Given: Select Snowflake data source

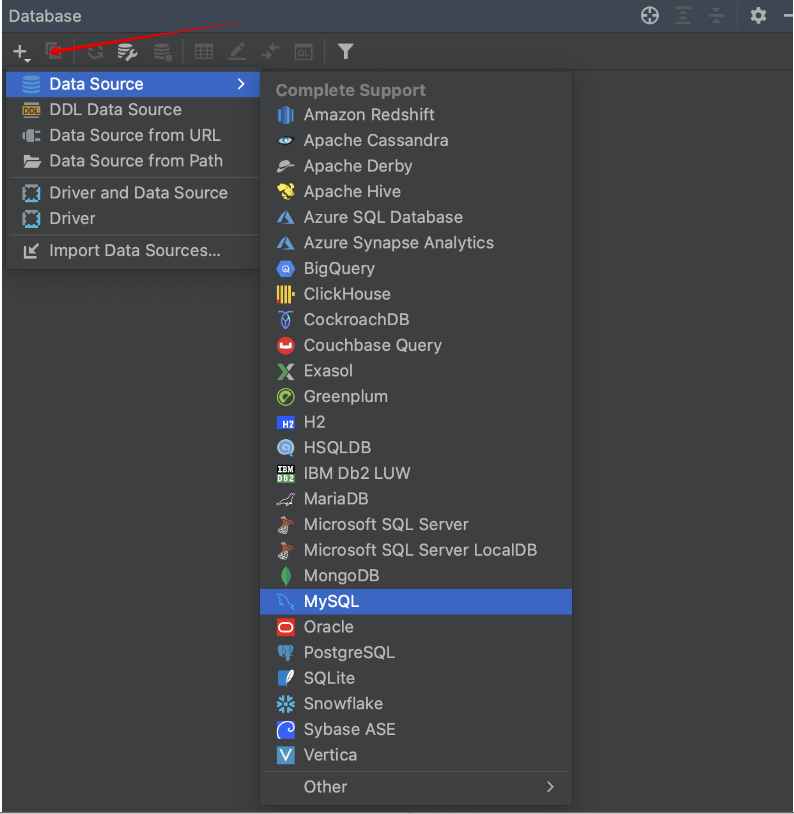Looking at the screenshot, I should pyautogui.click(x=416, y=704).
